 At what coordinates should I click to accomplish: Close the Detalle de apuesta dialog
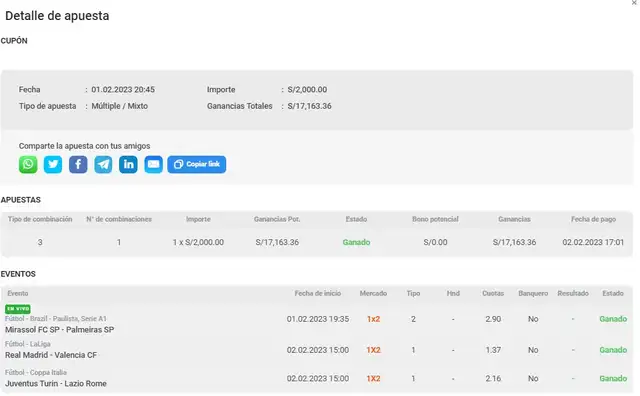(x=635, y=3)
